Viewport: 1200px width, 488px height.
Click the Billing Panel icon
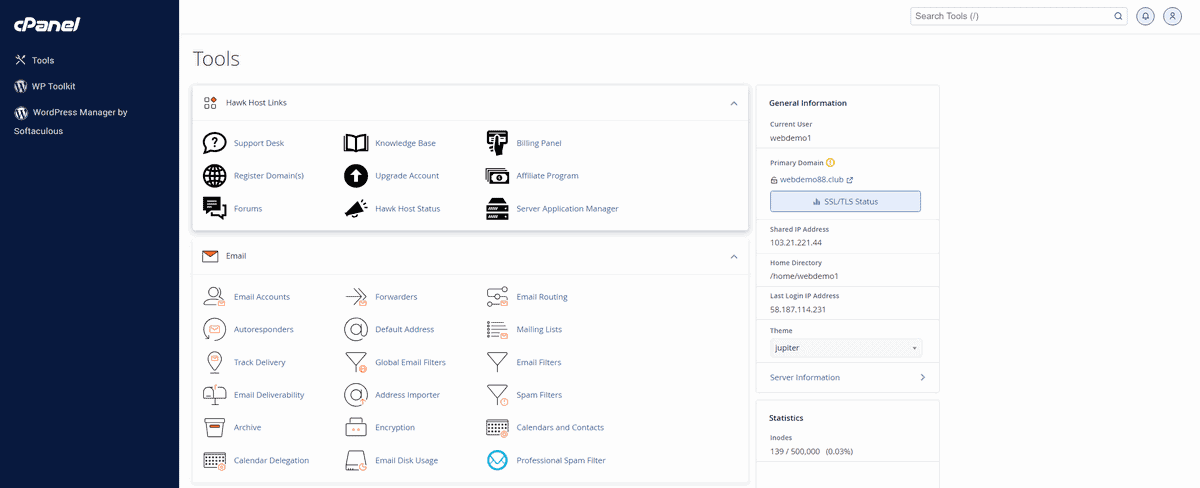point(498,143)
